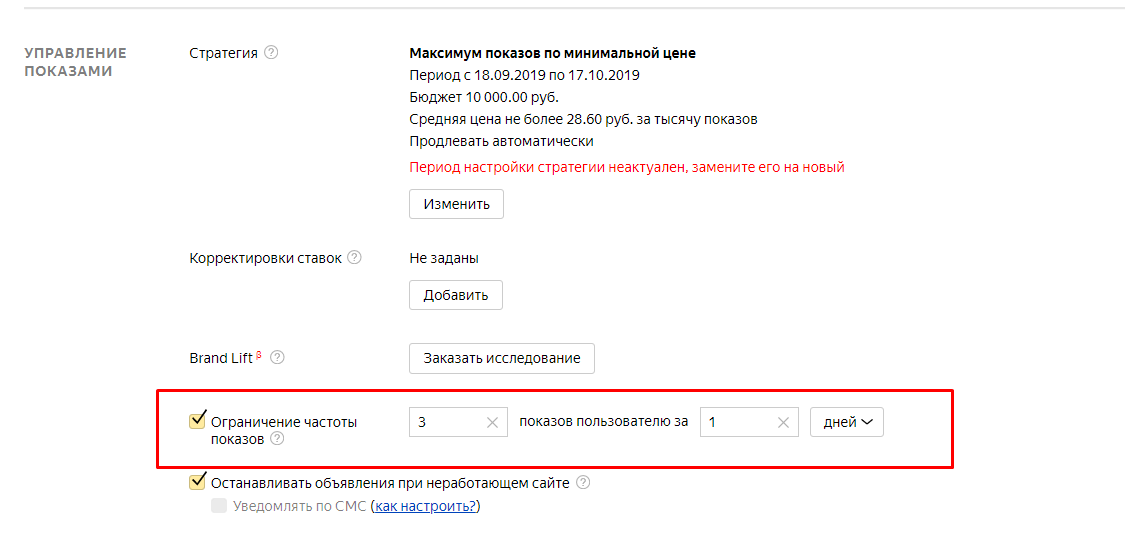Click the beta superscript next to Brand Lift
Image resolution: width=1125 pixels, height=542 pixels.
[259, 354]
